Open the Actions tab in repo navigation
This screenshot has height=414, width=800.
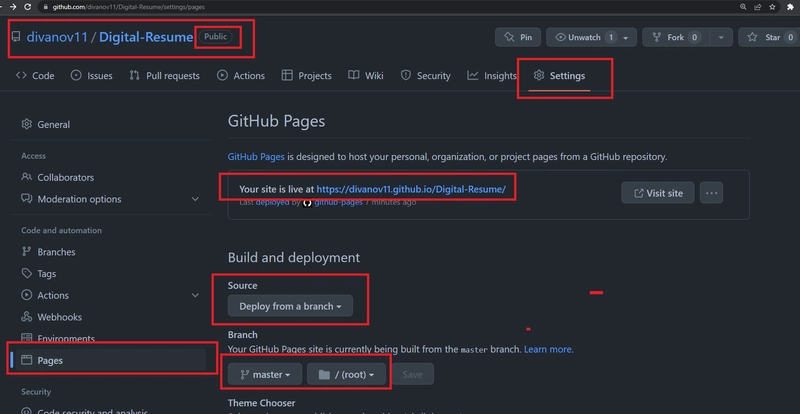click(x=241, y=76)
